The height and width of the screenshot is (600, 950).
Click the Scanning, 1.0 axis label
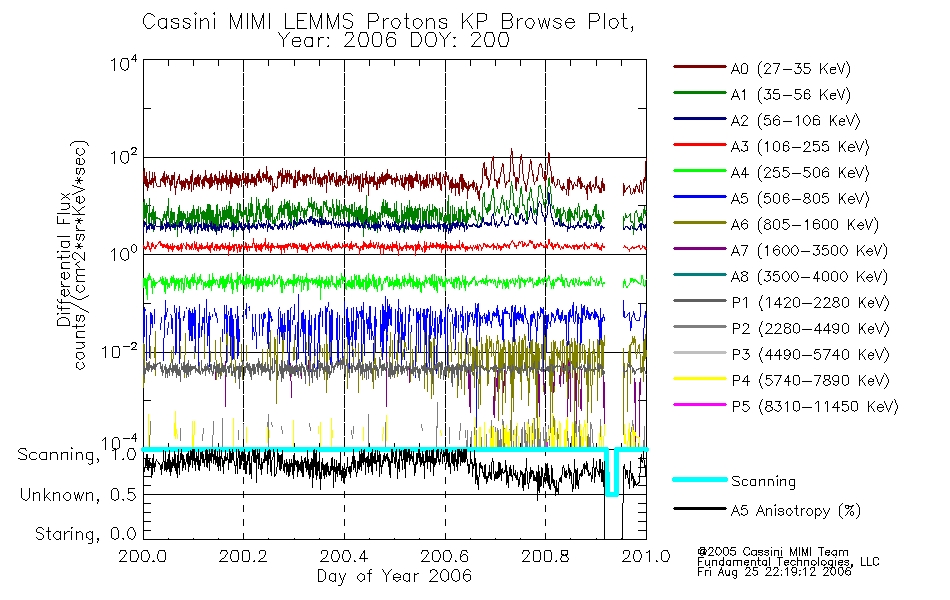point(77,455)
